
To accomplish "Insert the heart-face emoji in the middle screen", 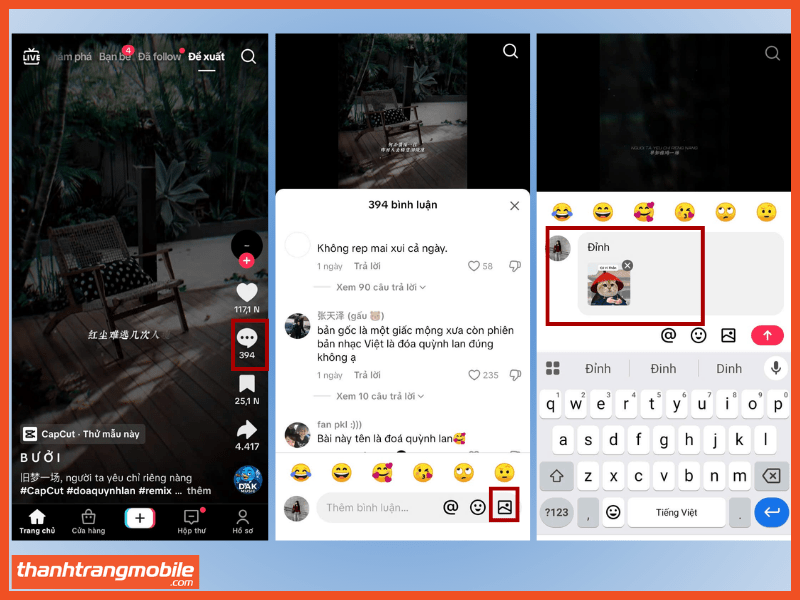I will coord(382,472).
